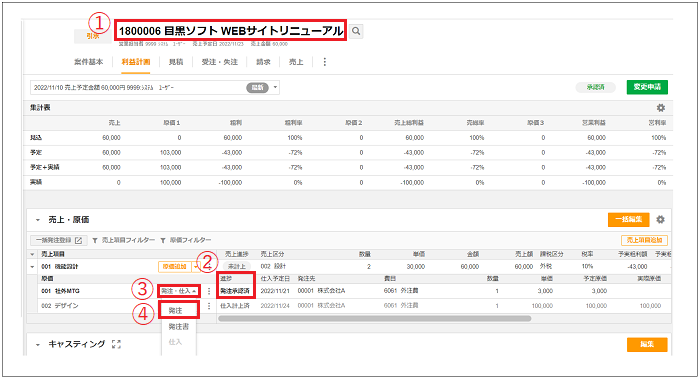Open the kebab menu on 002 デザイン row
The image size is (700, 378).
(x=209, y=306)
